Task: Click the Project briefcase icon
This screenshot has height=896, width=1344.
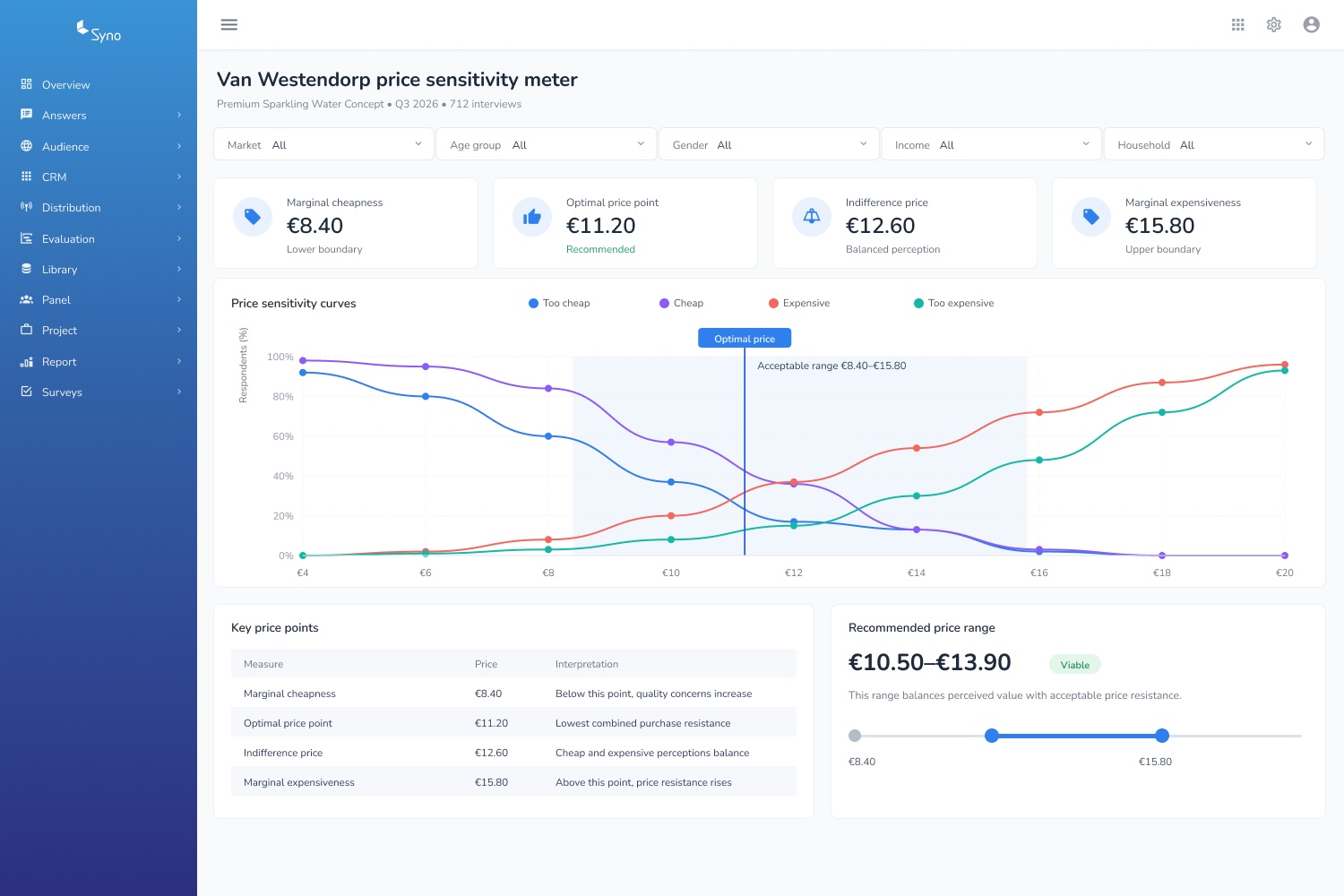Action: (x=27, y=330)
